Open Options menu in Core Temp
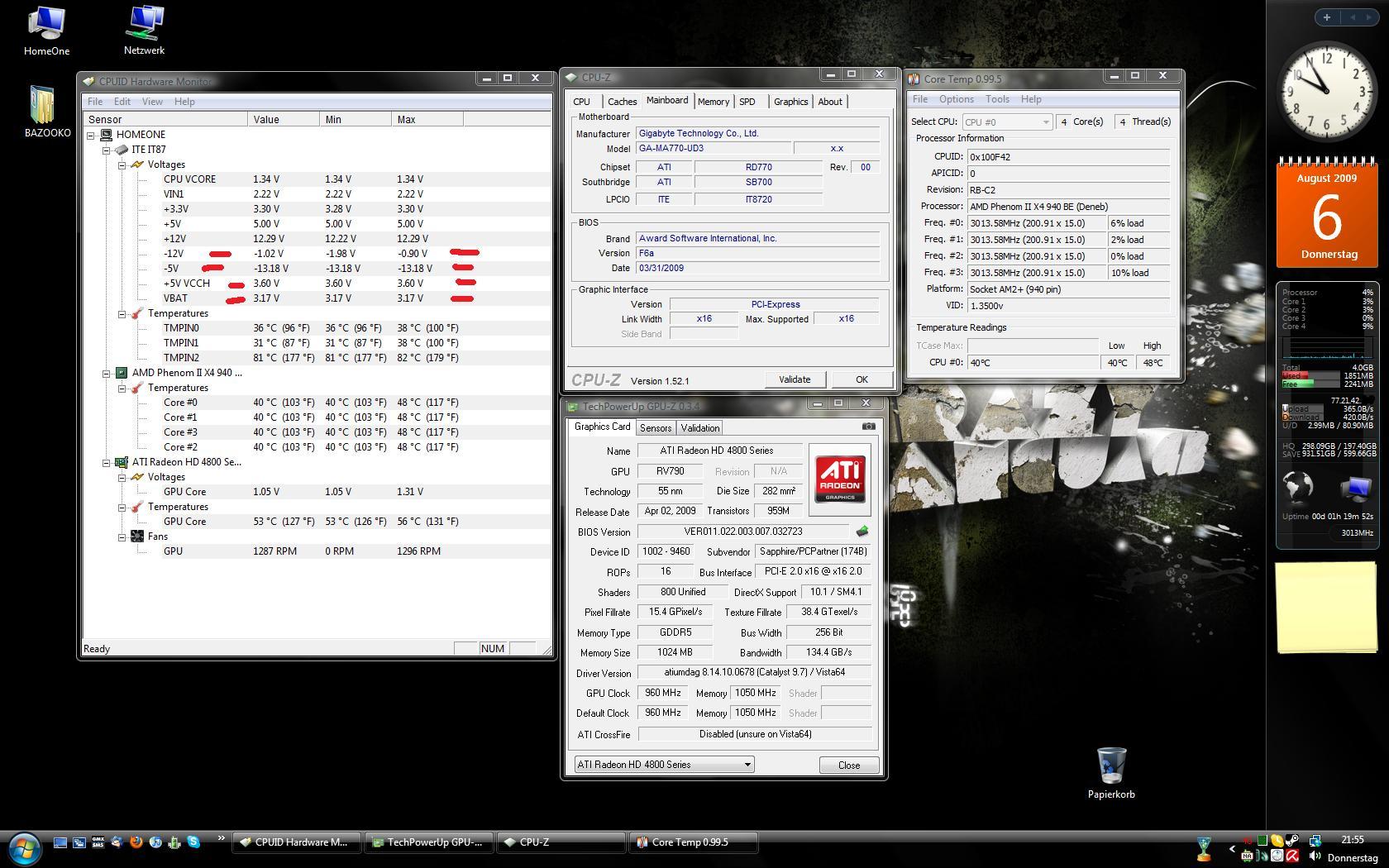The height and width of the screenshot is (868, 1389). (x=956, y=99)
